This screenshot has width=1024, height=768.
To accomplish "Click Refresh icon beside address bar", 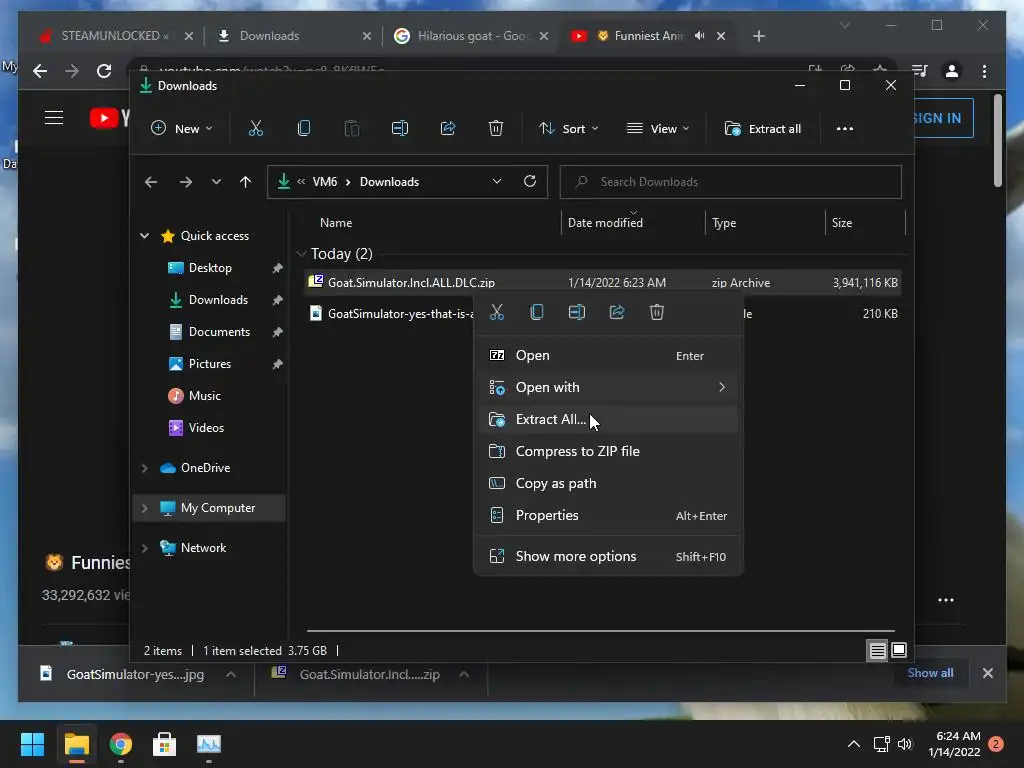I will coord(530,182).
